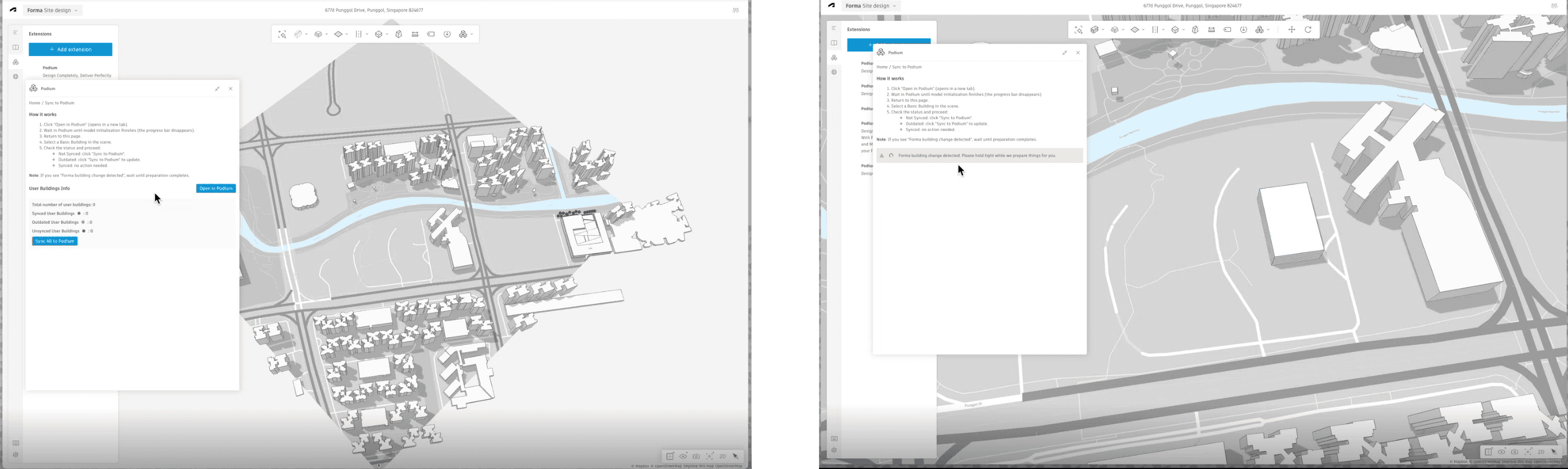Image resolution: width=1568 pixels, height=469 pixels.
Task: Click the circular download icon in right window toolbar
Action: [x=1244, y=30]
